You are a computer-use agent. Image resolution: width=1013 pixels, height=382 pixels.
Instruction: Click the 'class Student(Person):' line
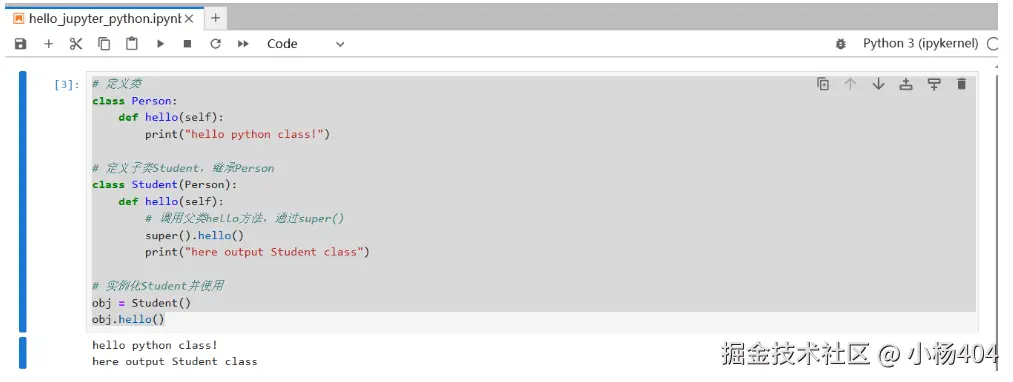[165, 185]
